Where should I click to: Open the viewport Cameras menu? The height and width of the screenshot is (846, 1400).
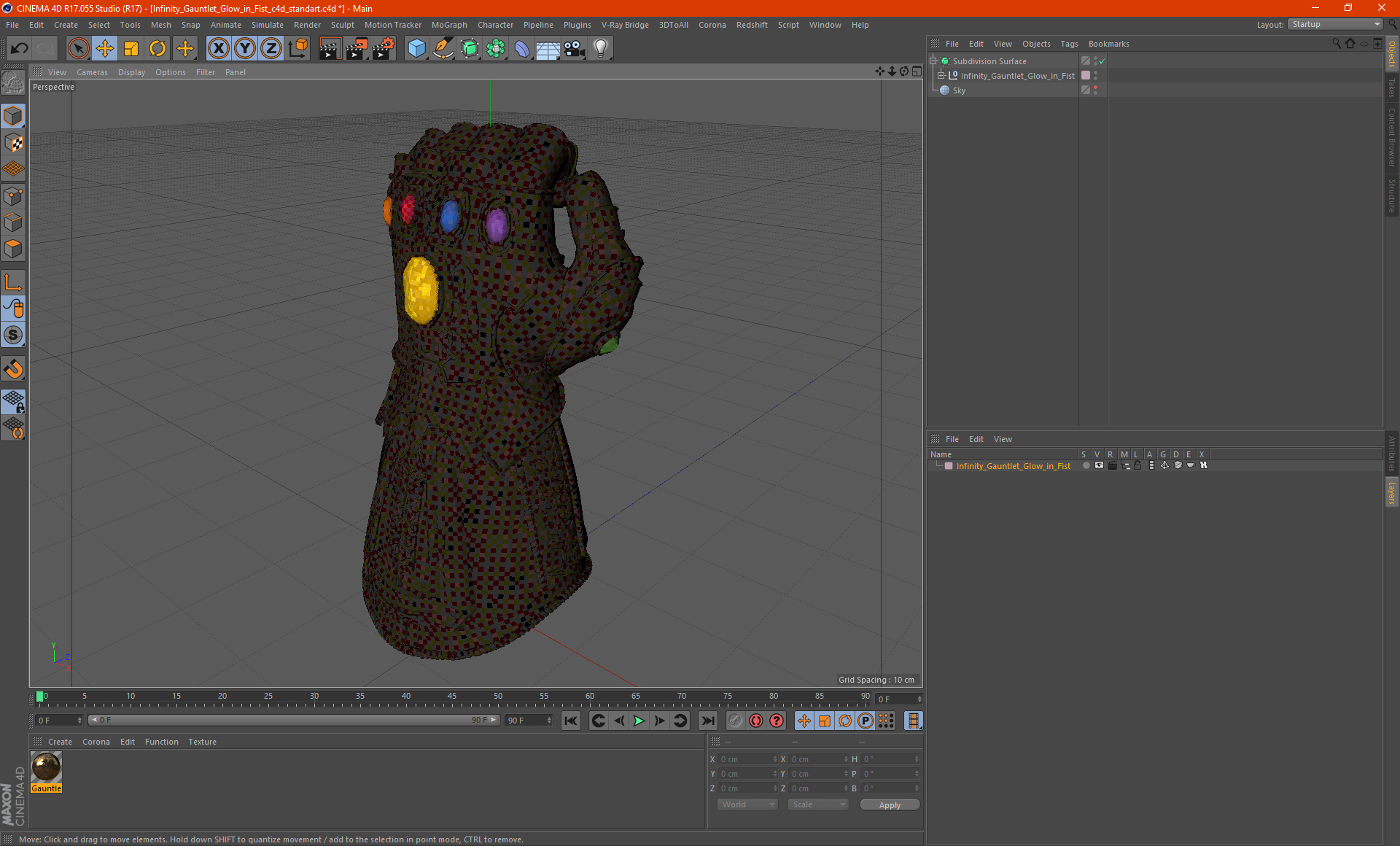tap(92, 72)
